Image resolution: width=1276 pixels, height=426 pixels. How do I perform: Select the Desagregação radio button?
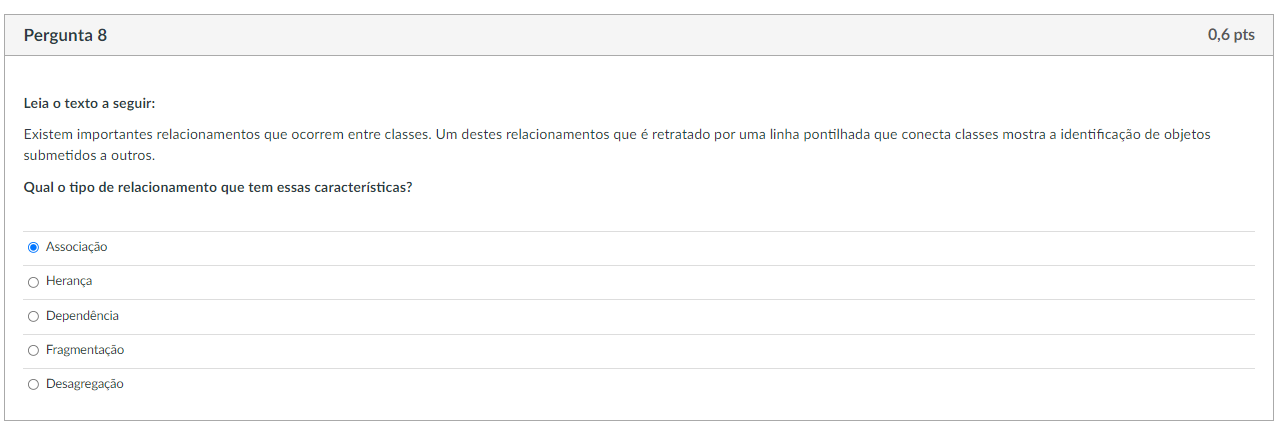[34, 384]
